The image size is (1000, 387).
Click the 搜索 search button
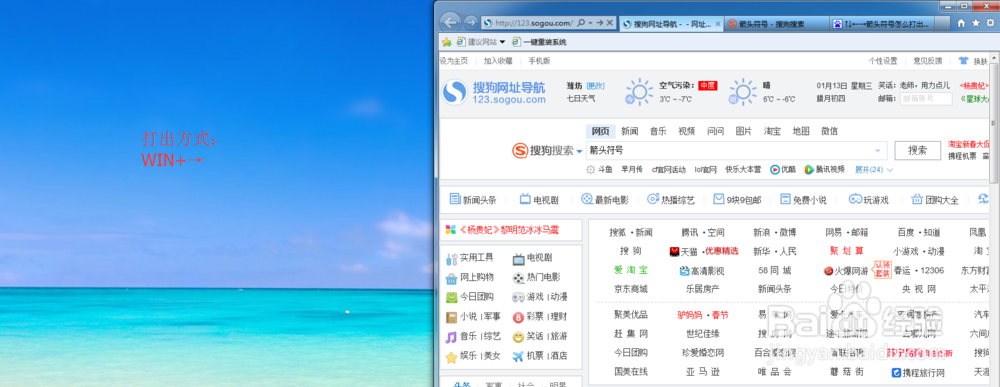pos(918,151)
